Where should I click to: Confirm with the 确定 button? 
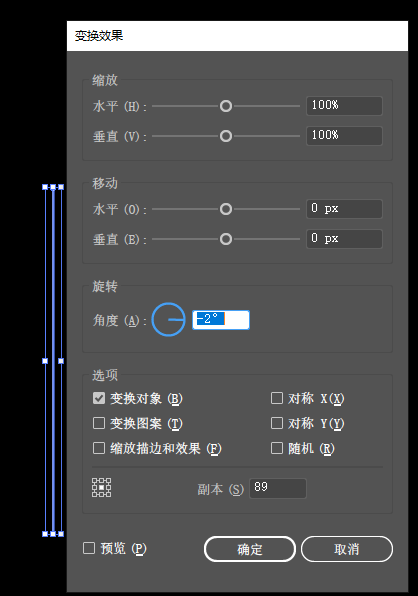(250, 549)
